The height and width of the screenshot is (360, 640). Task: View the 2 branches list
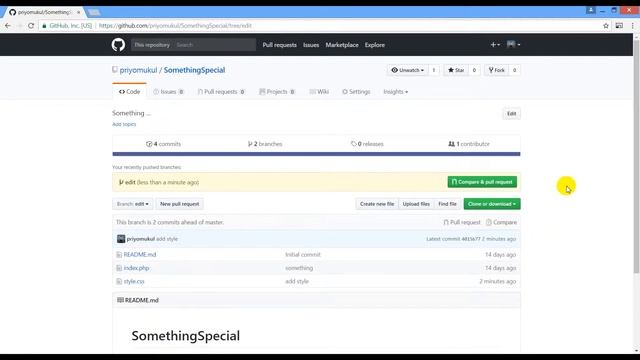tap(265, 144)
